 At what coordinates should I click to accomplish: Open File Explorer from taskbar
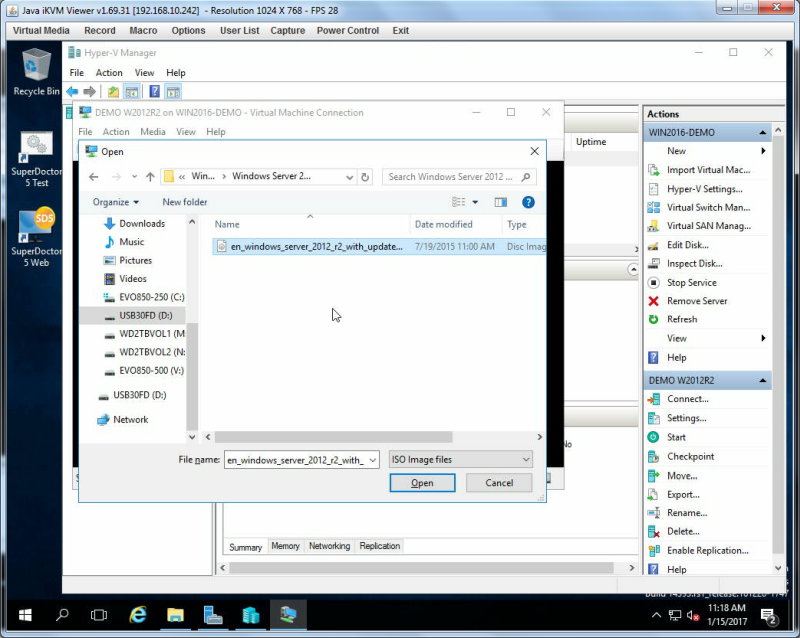click(x=175, y=615)
